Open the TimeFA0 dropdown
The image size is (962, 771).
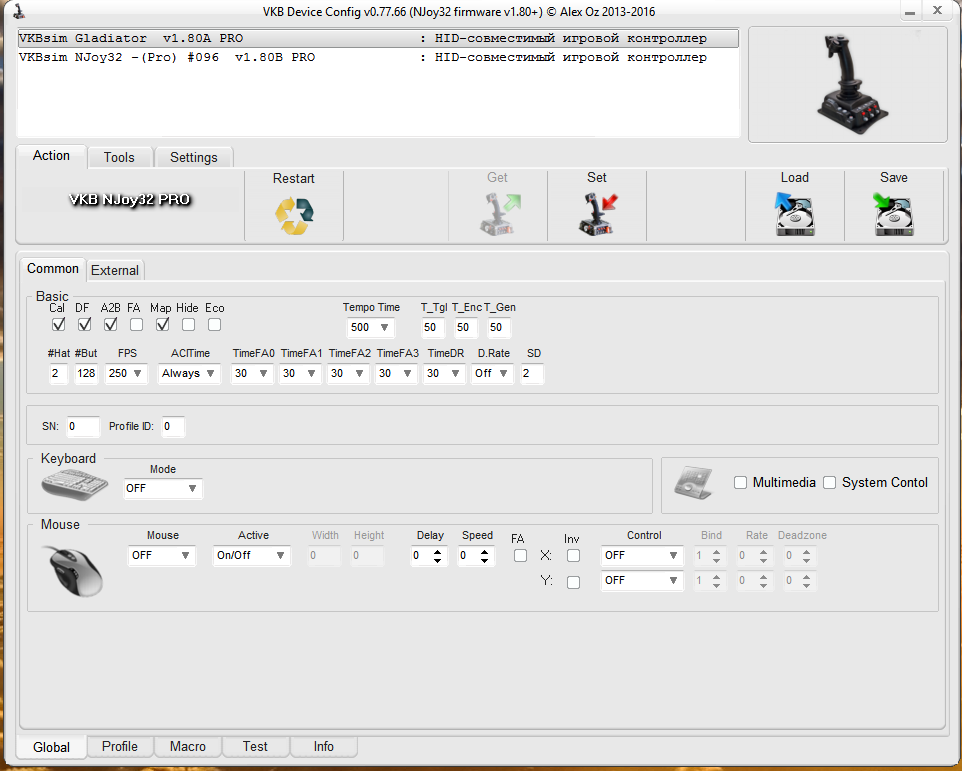pos(252,373)
